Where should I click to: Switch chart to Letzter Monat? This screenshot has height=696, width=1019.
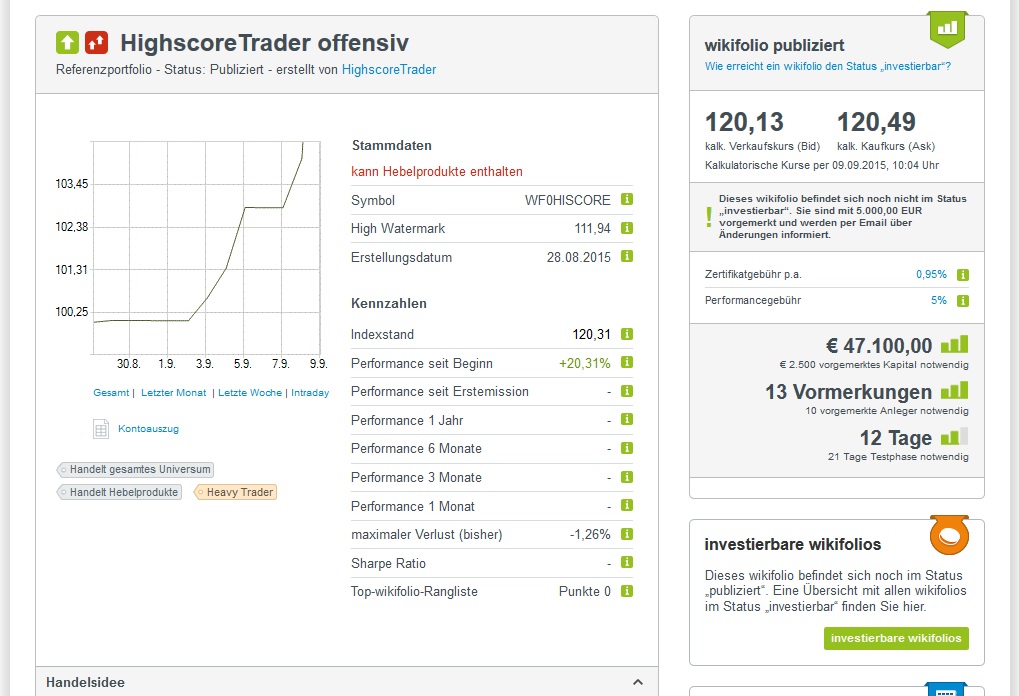point(174,393)
